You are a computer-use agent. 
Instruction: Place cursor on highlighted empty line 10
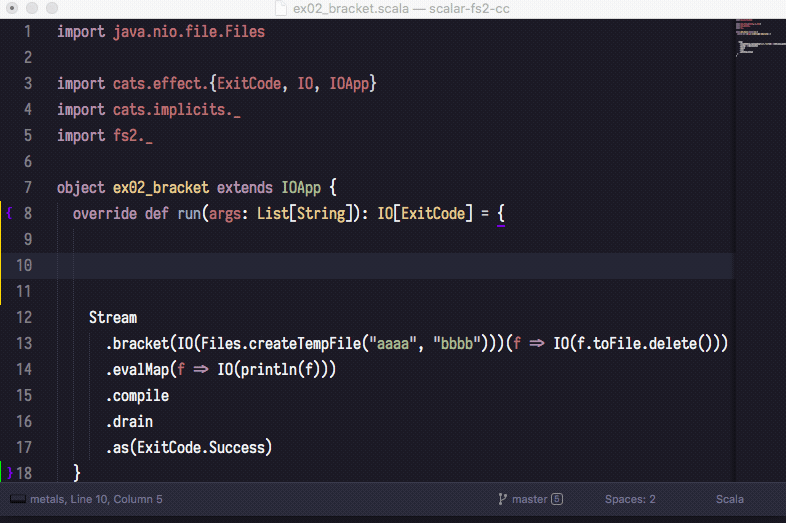pyautogui.click(x=367, y=265)
